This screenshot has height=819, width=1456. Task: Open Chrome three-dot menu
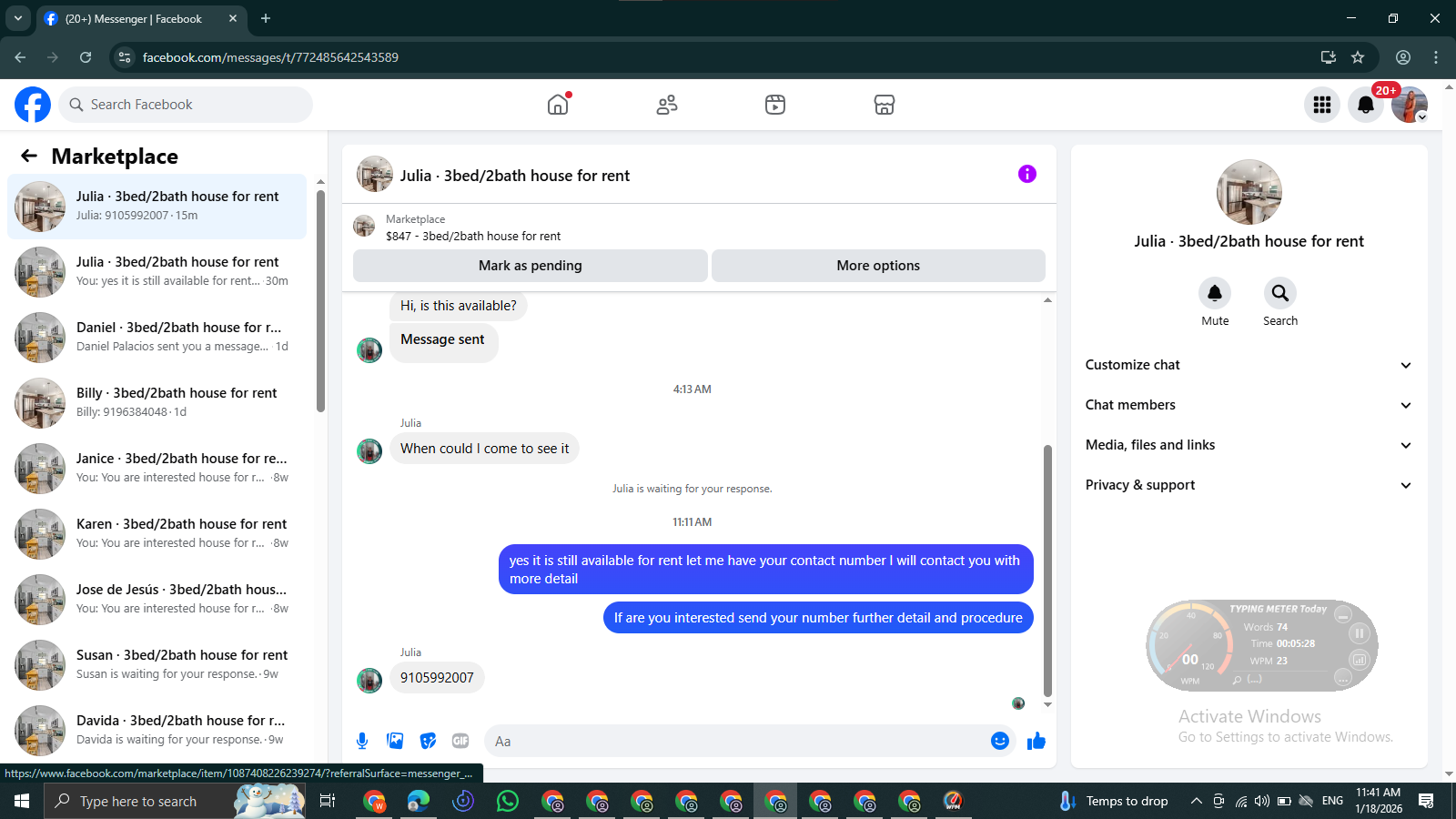tap(1436, 57)
